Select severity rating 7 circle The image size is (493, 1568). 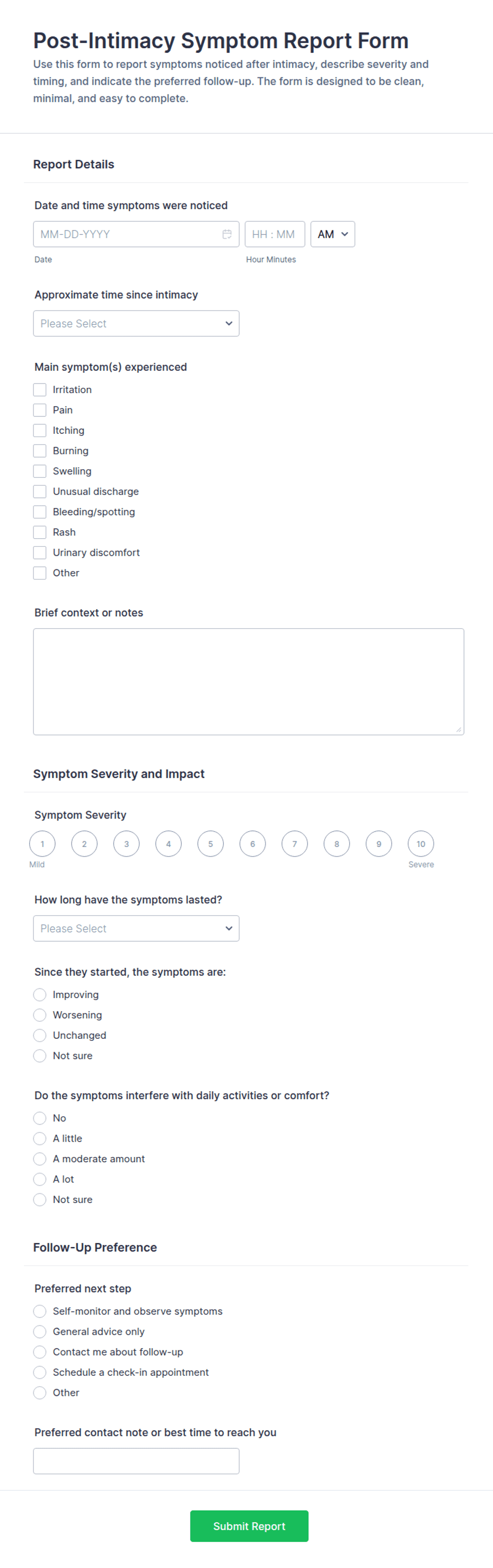(294, 844)
